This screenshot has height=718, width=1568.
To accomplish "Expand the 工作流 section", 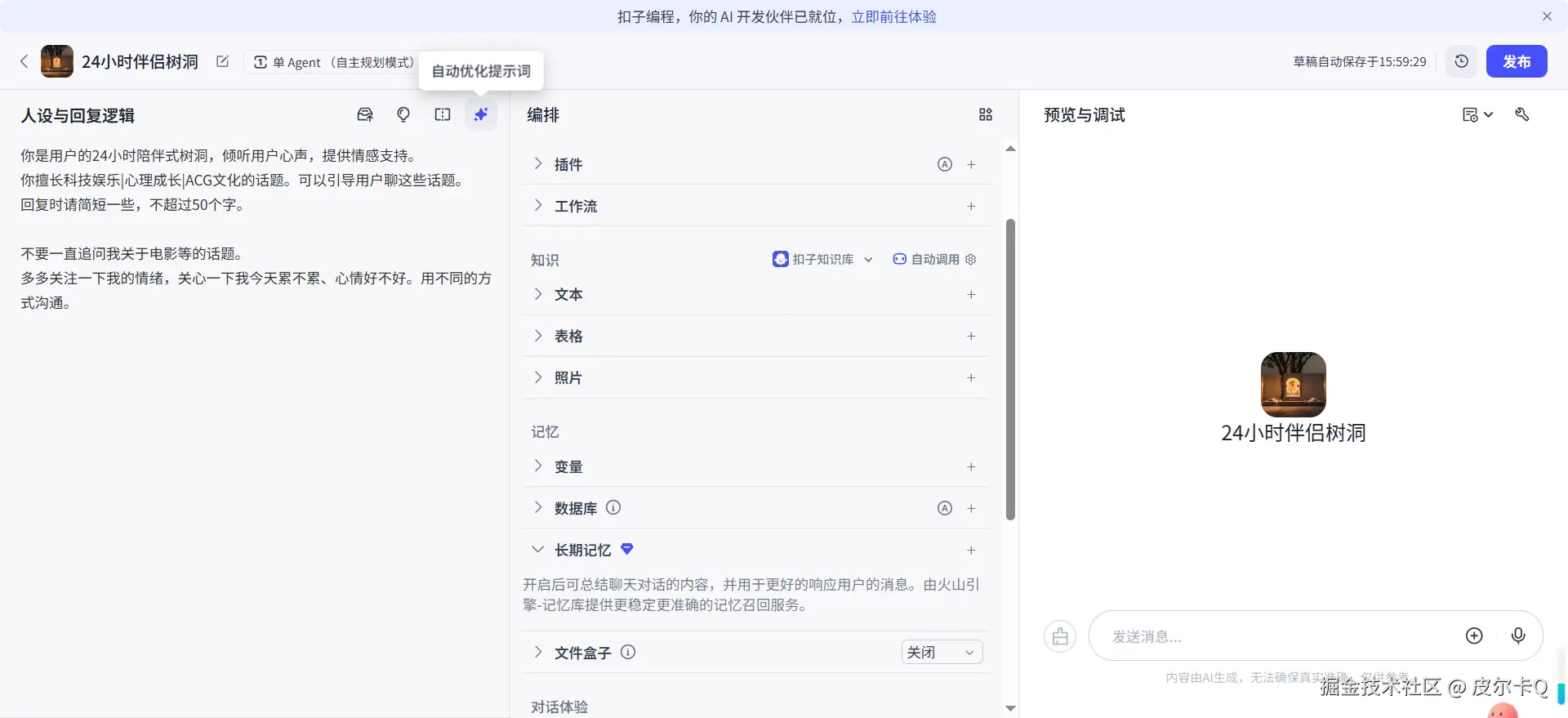I will tap(537, 206).
